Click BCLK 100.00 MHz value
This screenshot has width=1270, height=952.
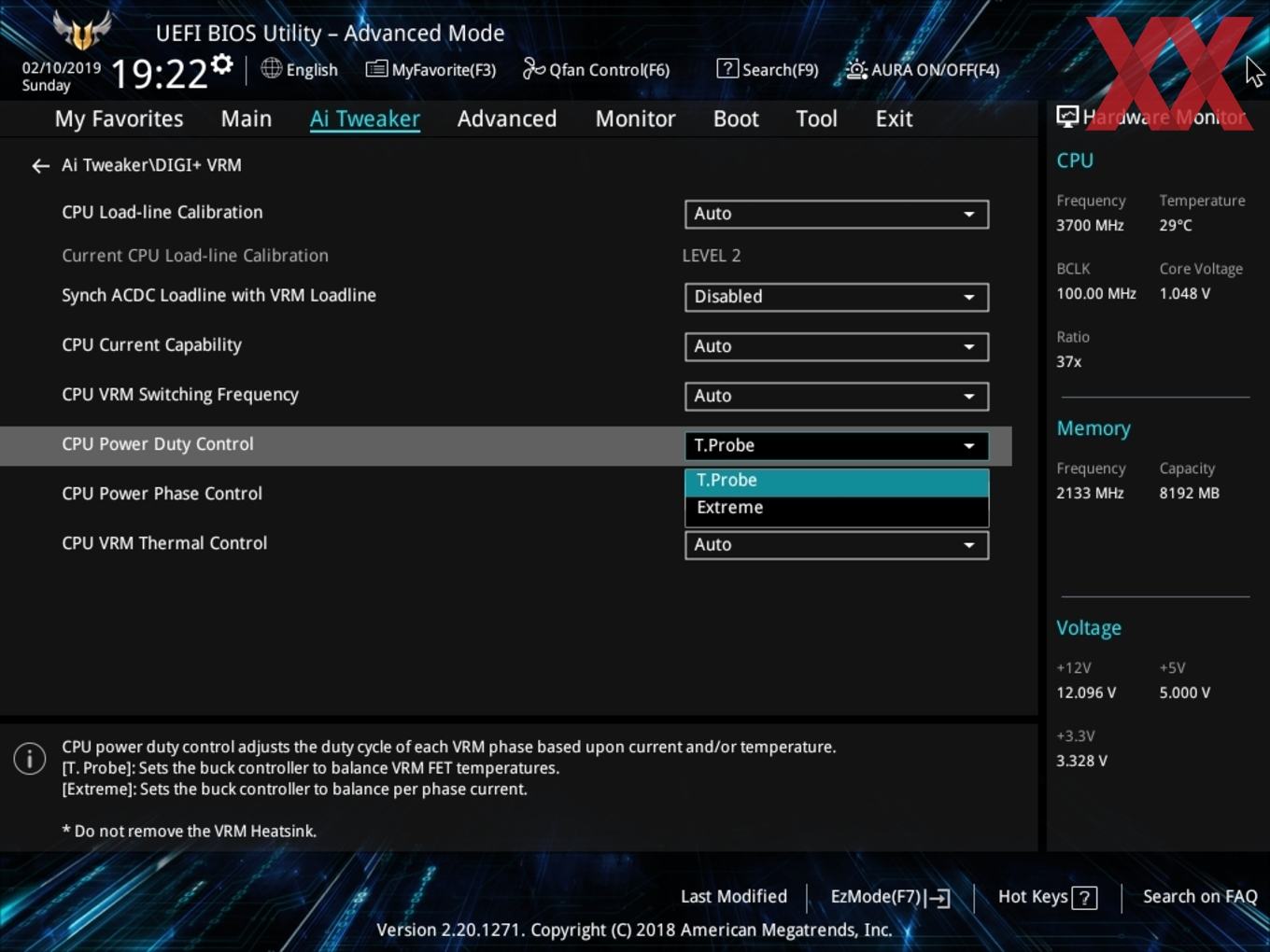coord(1096,293)
